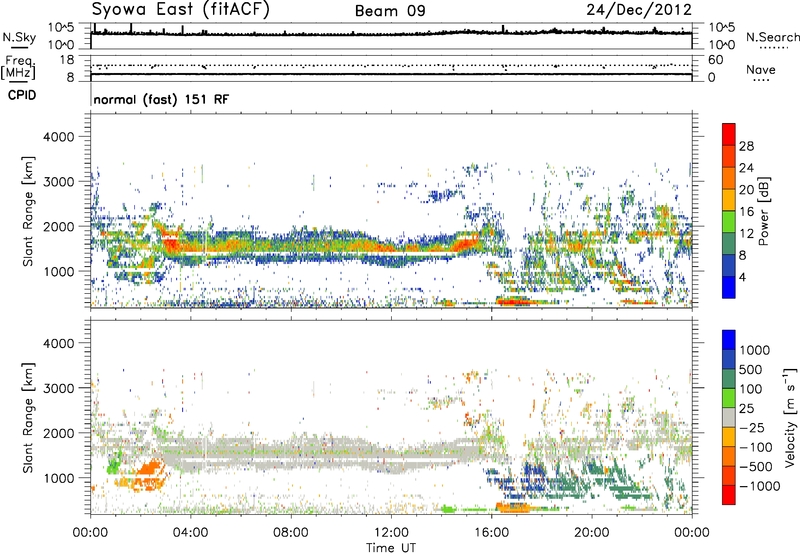Screen dimensions: 800x554
Task: Click the "Time UT" axis title
Action: 391,548
